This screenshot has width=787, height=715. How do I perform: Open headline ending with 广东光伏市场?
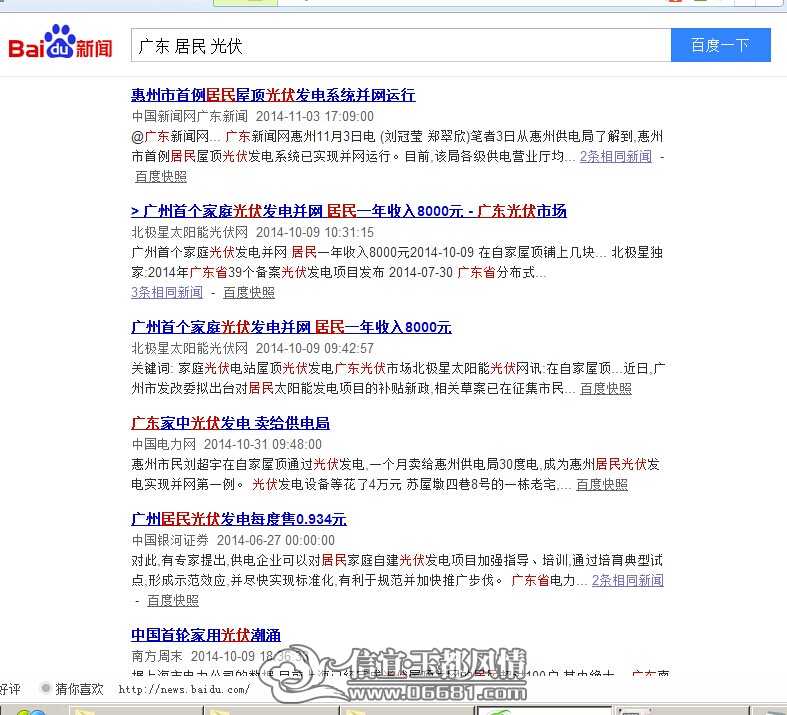pyautogui.click(x=349, y=211)
